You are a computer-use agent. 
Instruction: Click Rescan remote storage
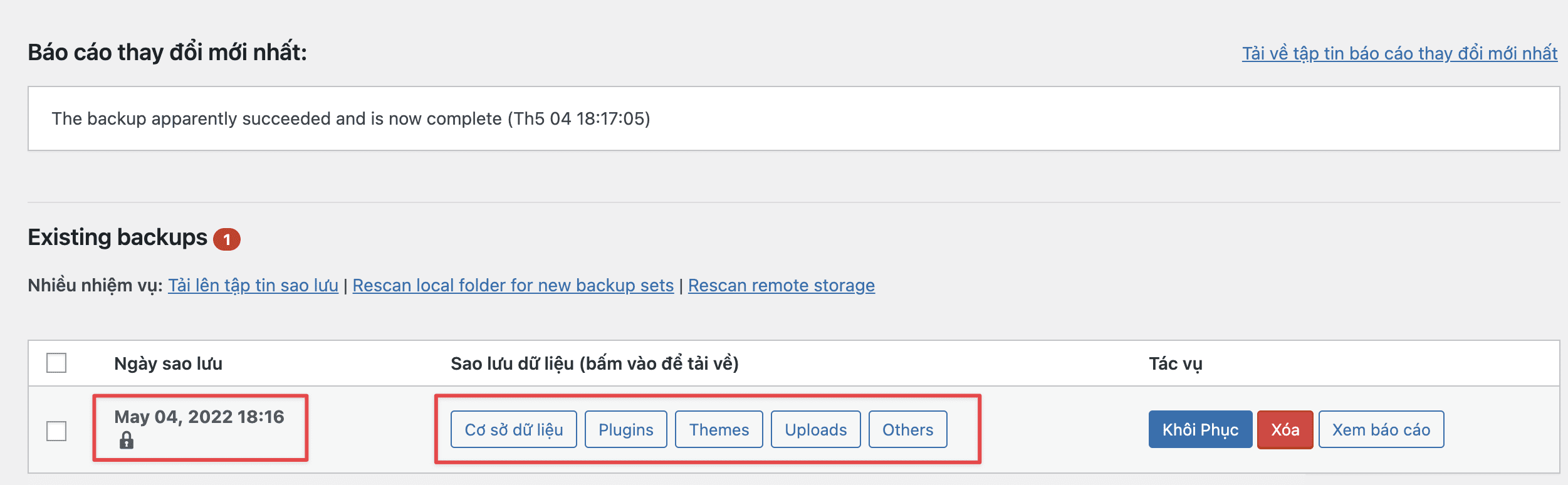tap(781, 285)
